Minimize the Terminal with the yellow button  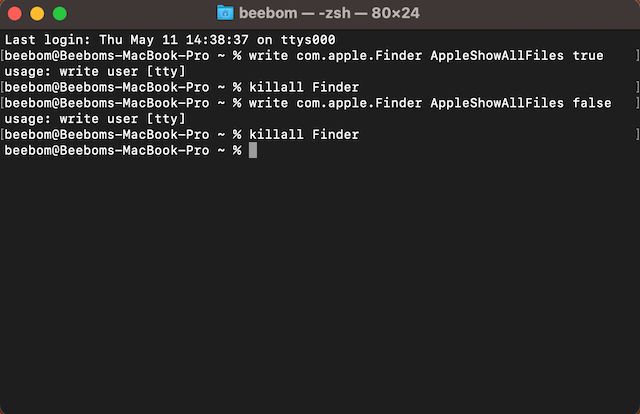tap(38, 14)
